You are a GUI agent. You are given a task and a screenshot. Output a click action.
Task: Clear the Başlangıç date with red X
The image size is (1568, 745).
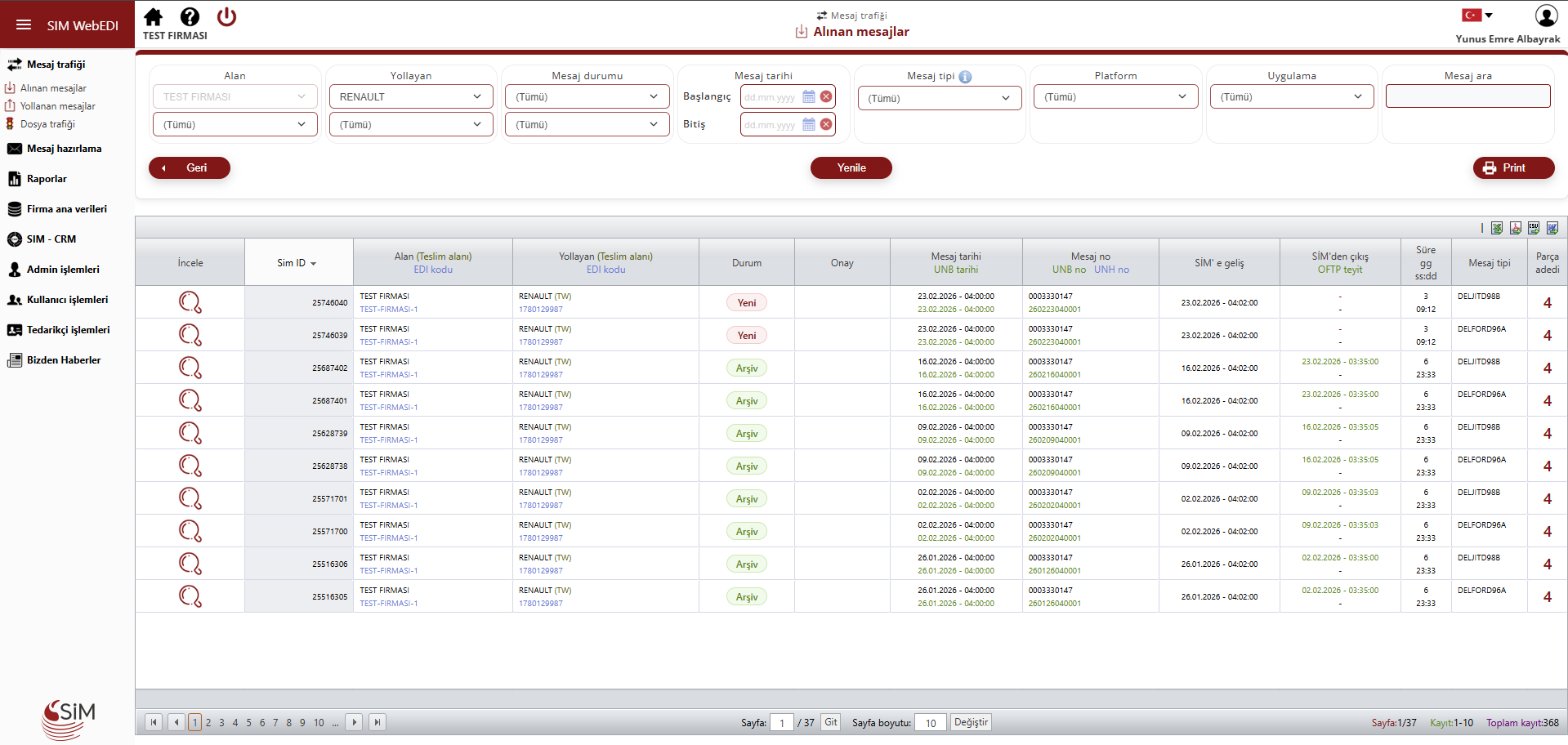click(x=826, y=96)
